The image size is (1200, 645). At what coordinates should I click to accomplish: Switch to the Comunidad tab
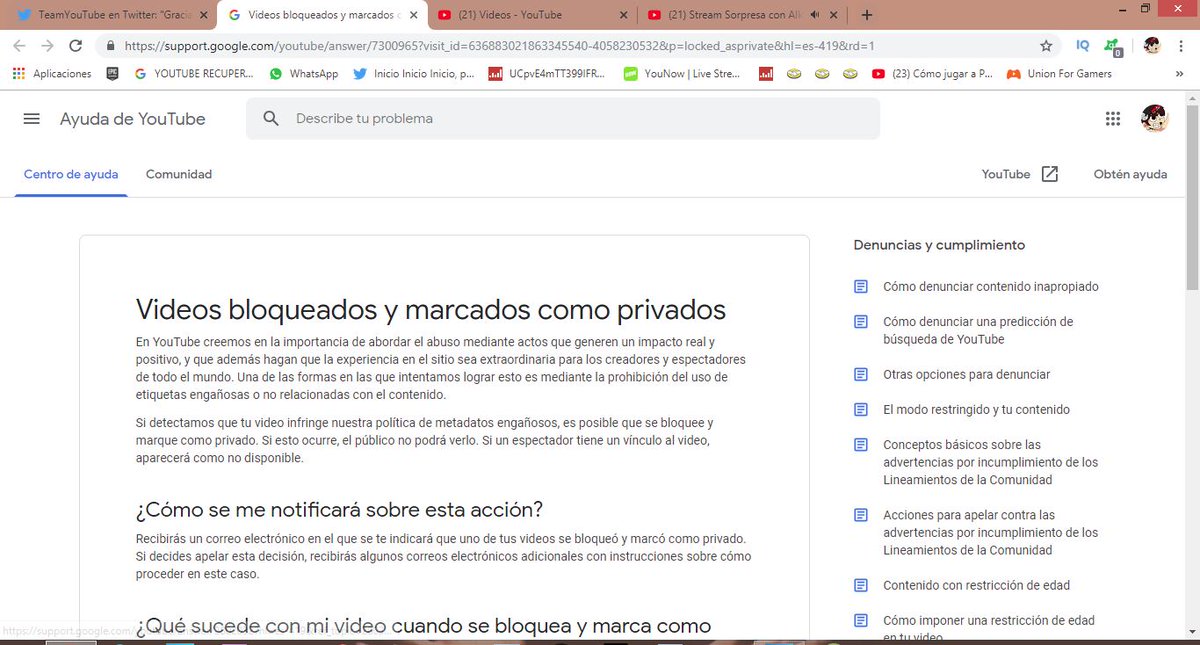tap(179, 174)
